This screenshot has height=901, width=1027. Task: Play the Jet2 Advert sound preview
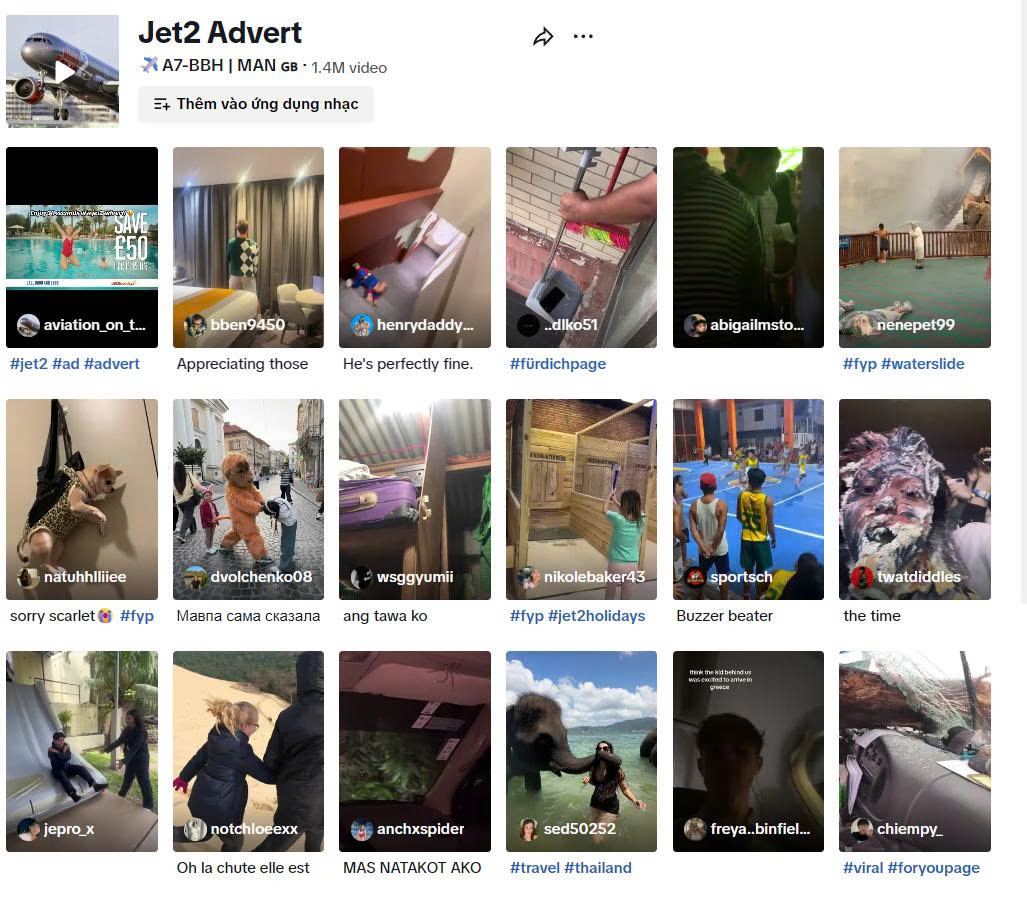tap(63, 71)
